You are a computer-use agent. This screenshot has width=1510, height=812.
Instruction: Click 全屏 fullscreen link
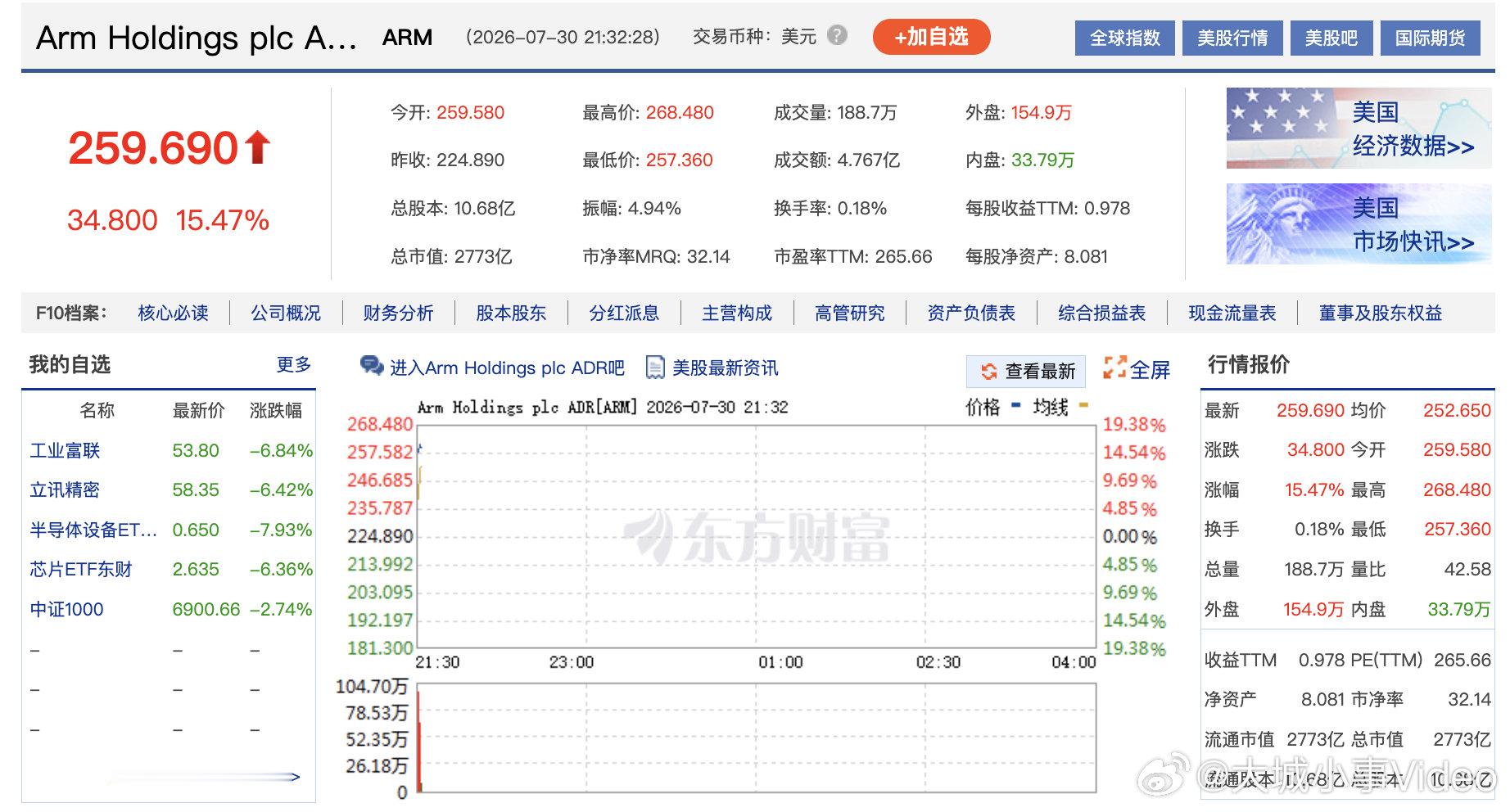coord(1150,370)
